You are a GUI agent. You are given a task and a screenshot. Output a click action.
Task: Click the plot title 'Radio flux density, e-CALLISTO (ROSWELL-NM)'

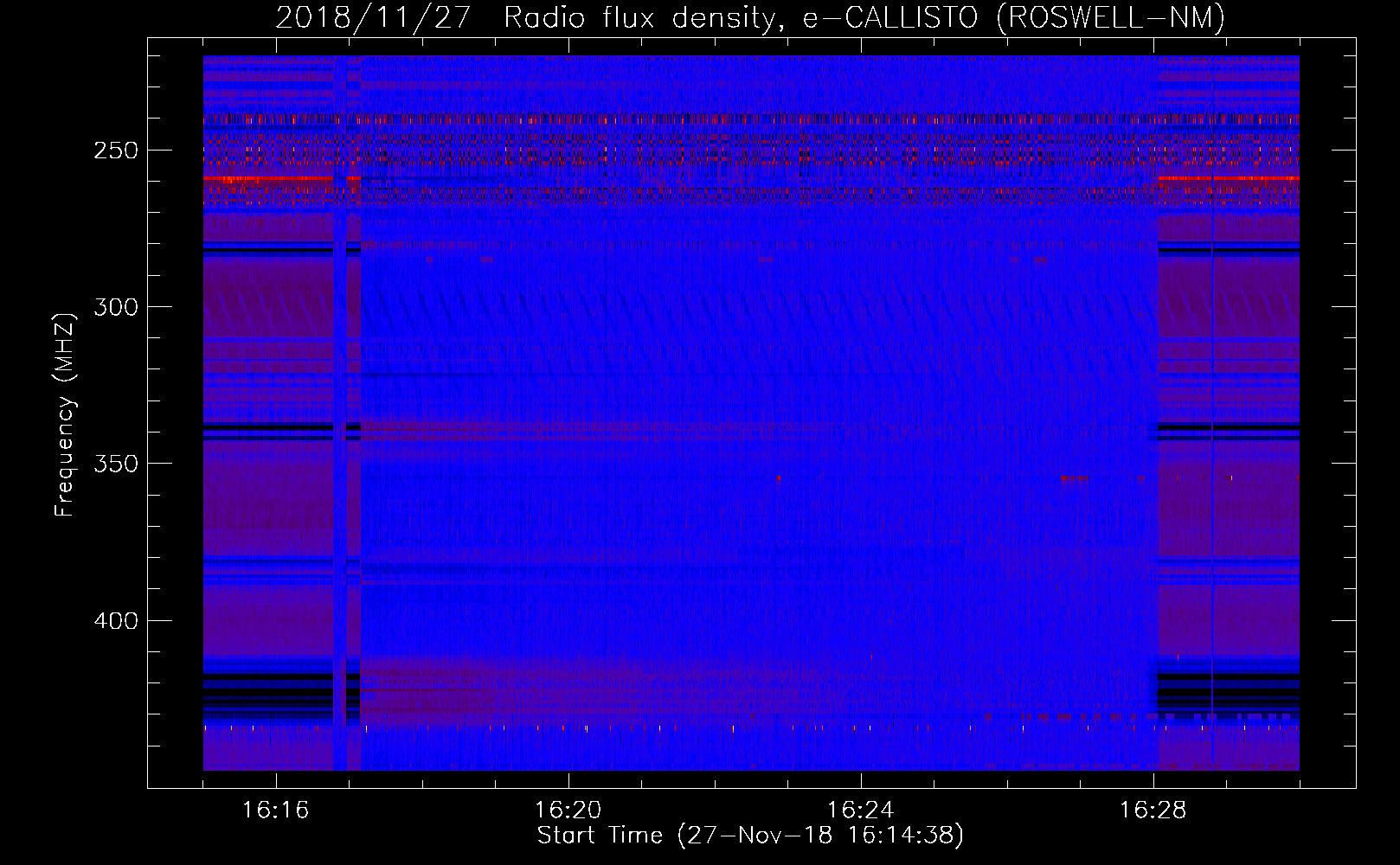tap(864, 17)
